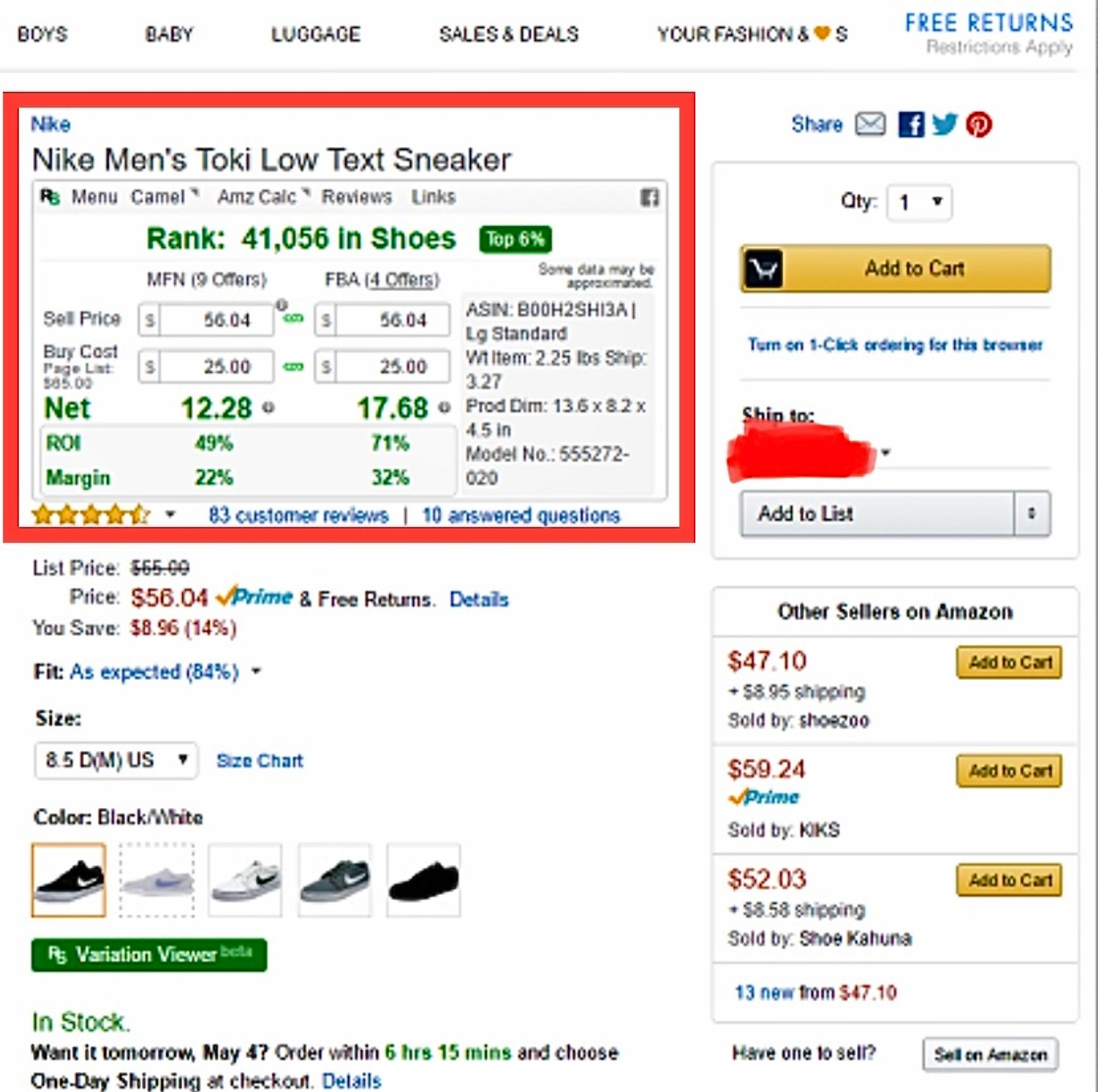
Task: Tweet this product via the Twitter icon
Action: click(945, 124)
